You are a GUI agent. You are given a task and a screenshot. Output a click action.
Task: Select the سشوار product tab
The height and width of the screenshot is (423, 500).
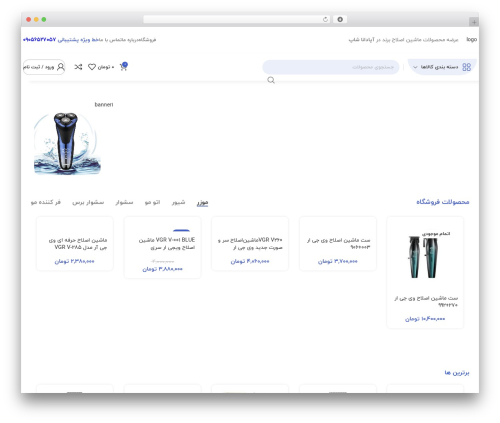[x=124, y=202]
